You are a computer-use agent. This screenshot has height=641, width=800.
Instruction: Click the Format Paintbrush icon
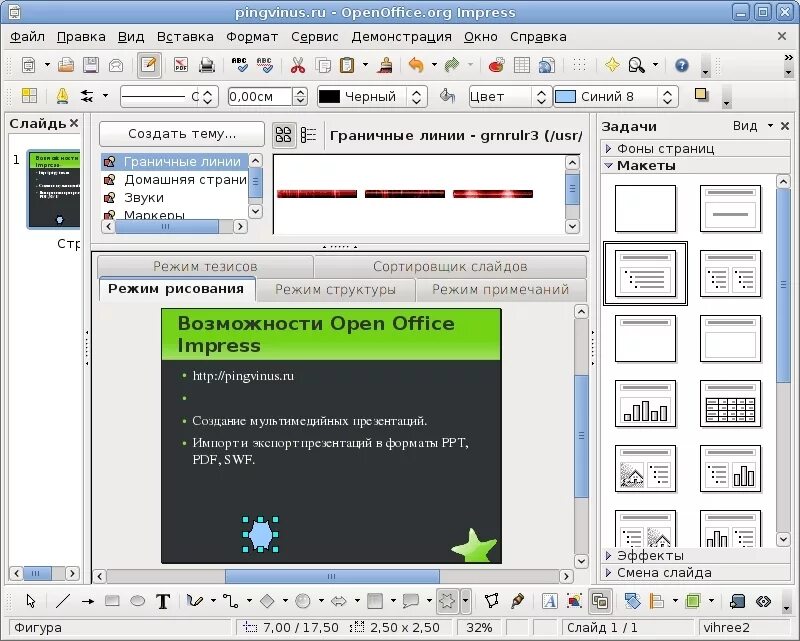click(385, 65)
